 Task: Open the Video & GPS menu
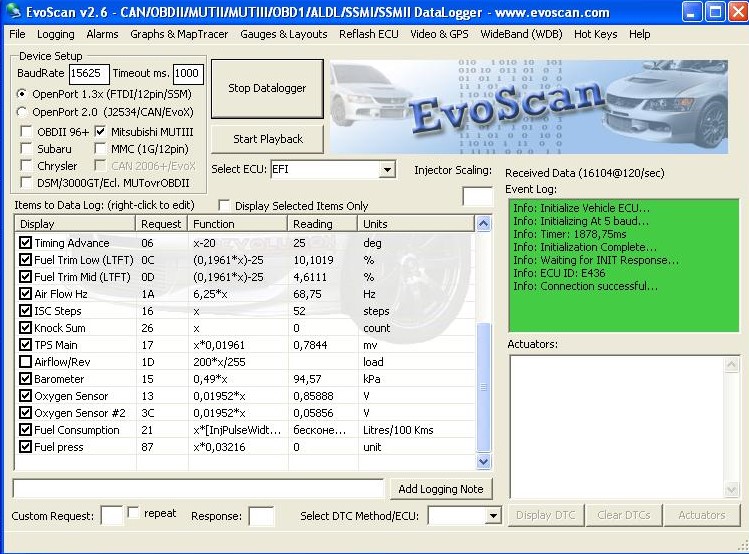pos(439,34)
